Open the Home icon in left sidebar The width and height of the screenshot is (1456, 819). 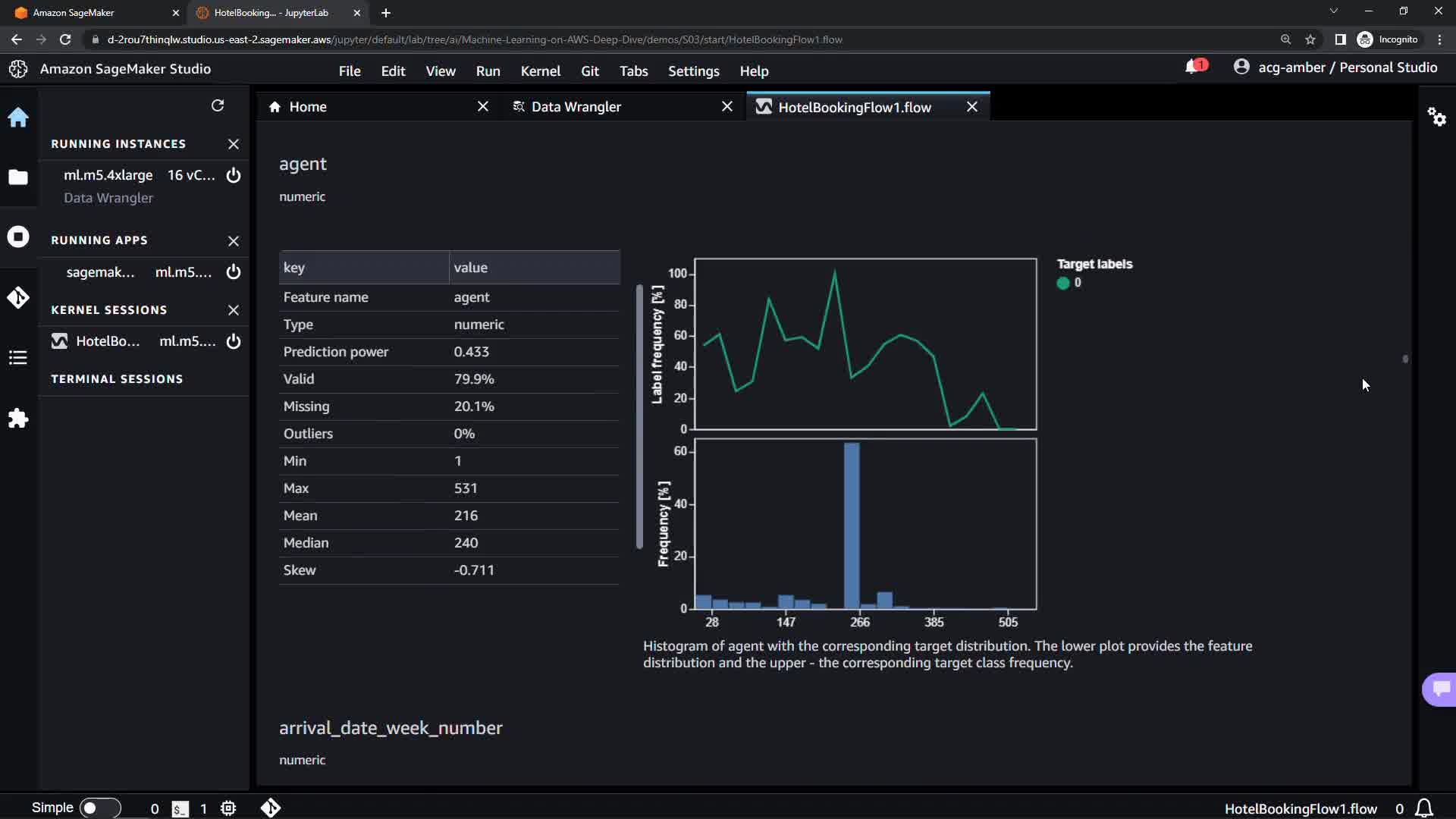coord(18,118)
